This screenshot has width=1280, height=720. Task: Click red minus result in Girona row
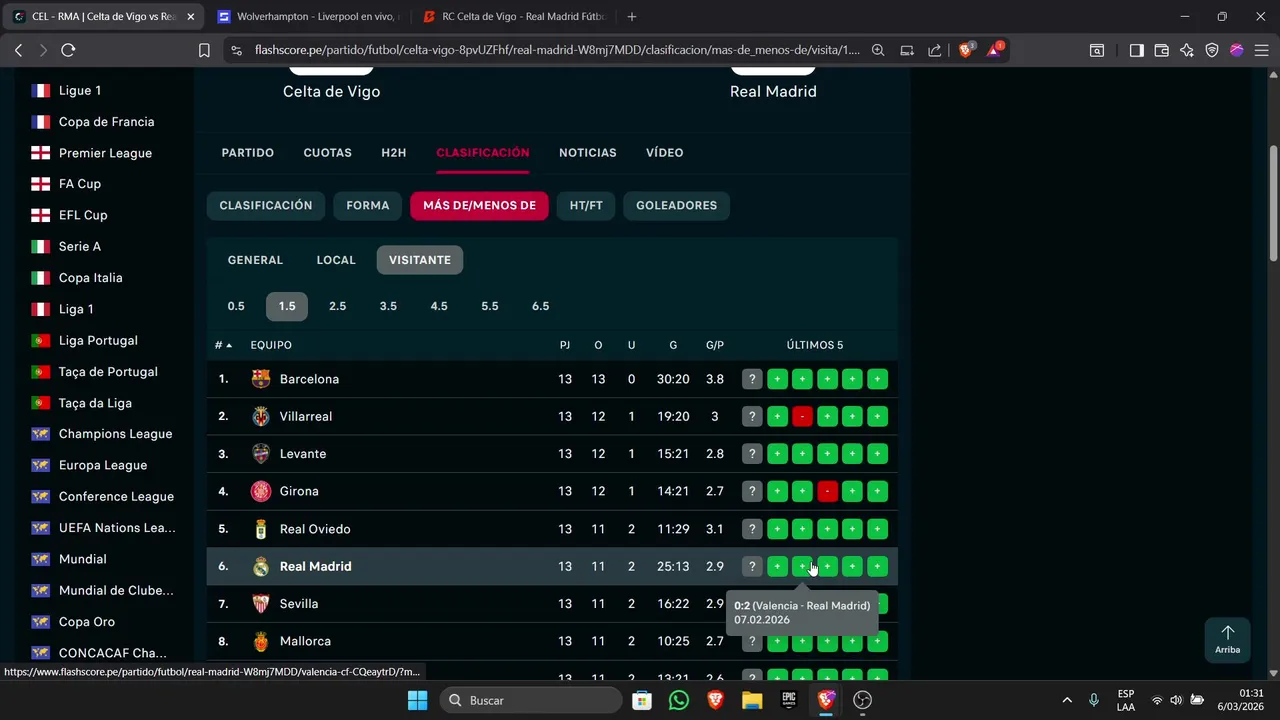click(x=827, y=491)
